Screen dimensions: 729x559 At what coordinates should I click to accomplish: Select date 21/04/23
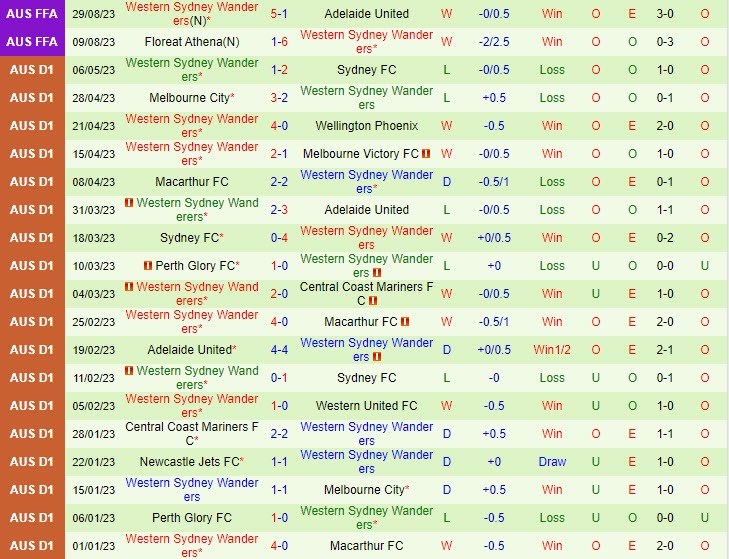(93, 126)
